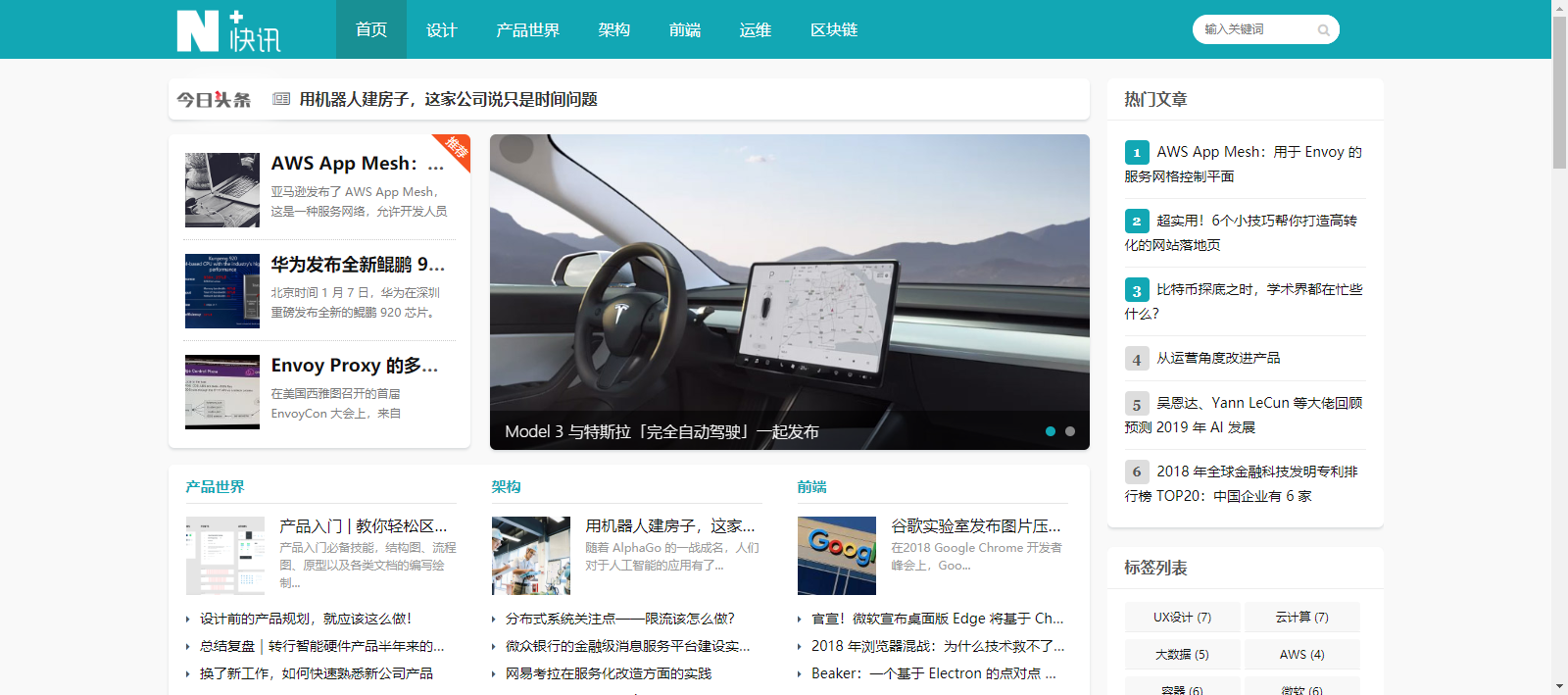The height and width of the screenshot is (695, 1568).
Task: Open 分布式系统关注点——限流该怎么做 link
Action: coord(620,619)
